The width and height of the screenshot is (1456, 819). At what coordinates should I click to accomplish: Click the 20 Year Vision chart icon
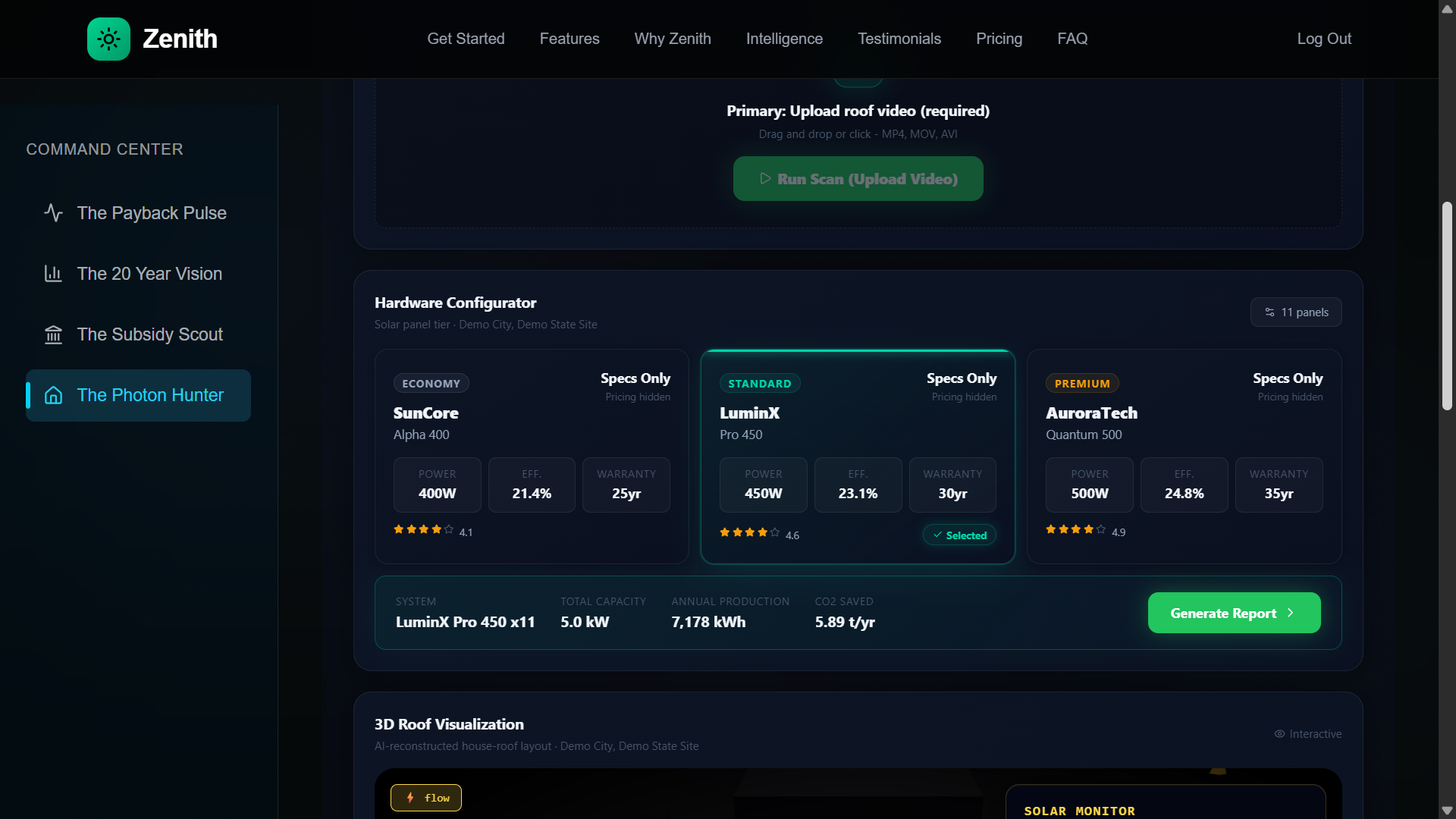(x=53, y=274)
